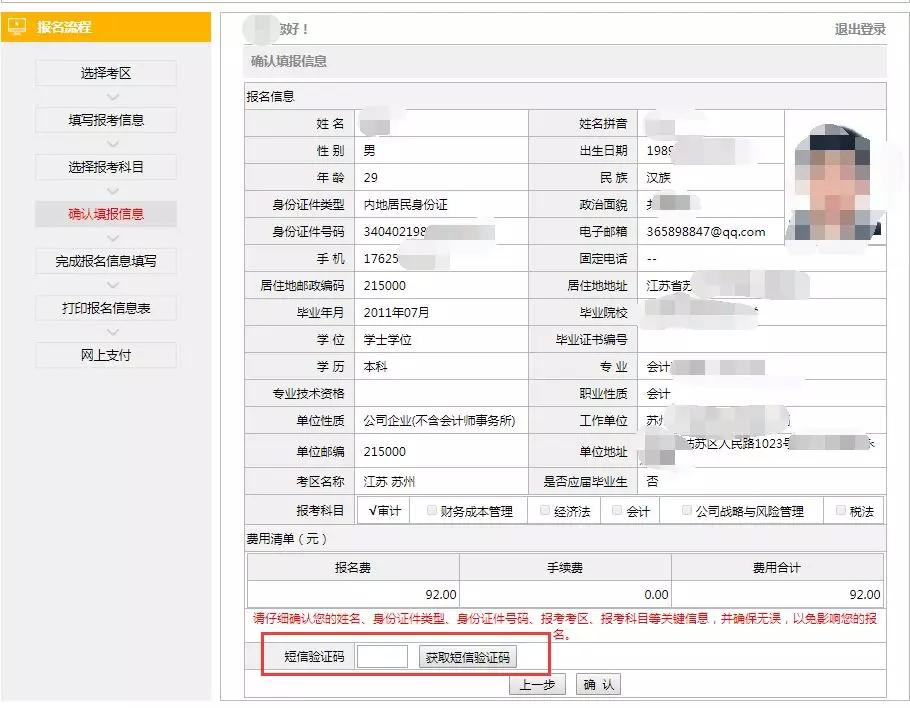
Task: Open the 填写报考信息 sidebar step
Action: pos(106,120)
